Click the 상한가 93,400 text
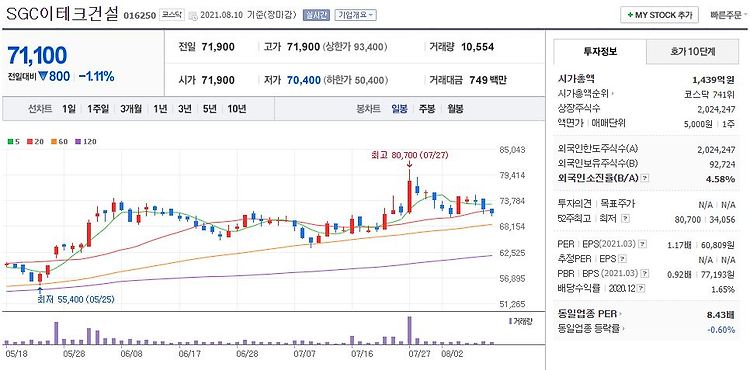 pyautogui.click(x=355, y=47)
